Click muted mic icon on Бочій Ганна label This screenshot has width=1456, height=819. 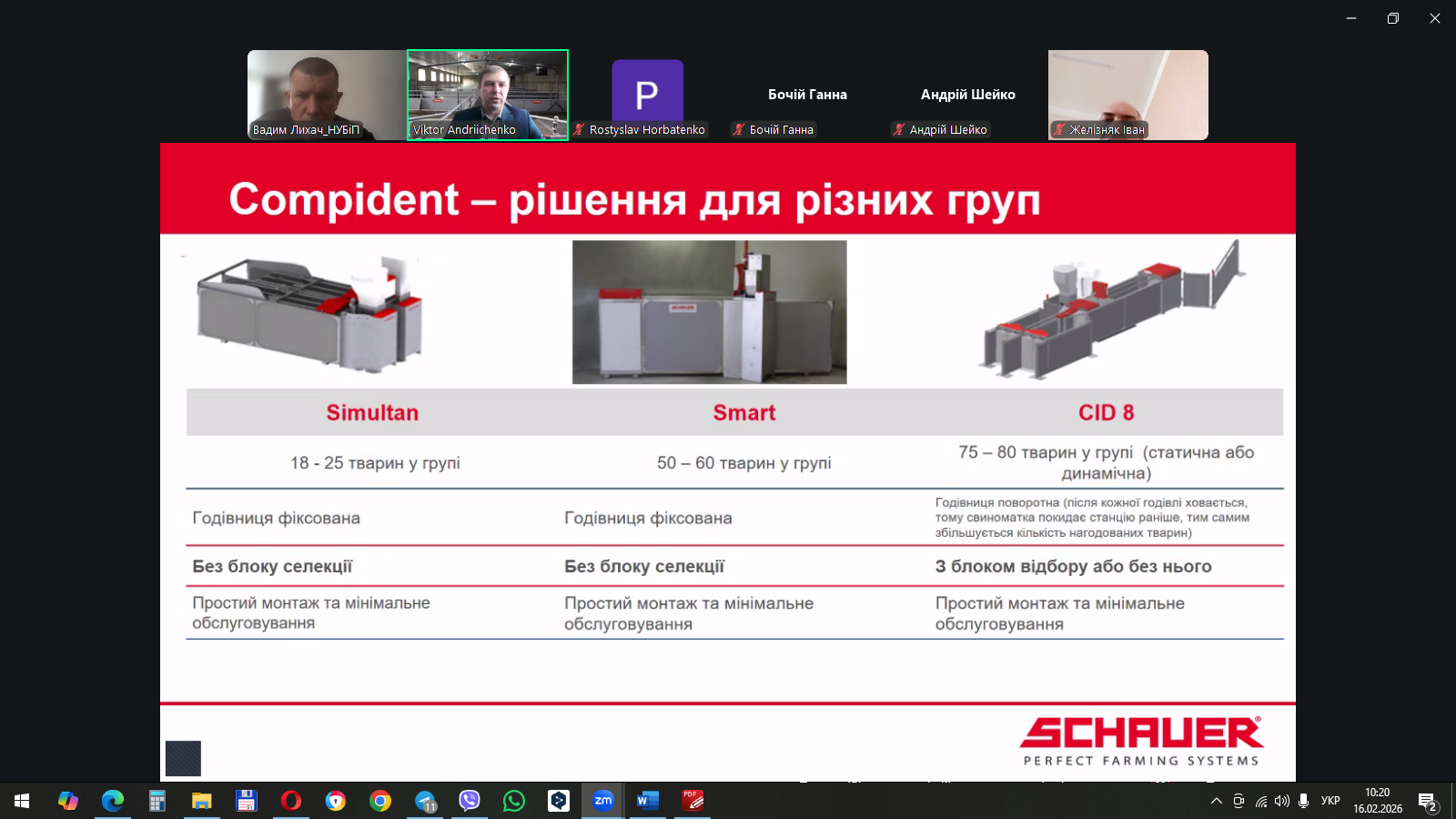tap(739, 129)
